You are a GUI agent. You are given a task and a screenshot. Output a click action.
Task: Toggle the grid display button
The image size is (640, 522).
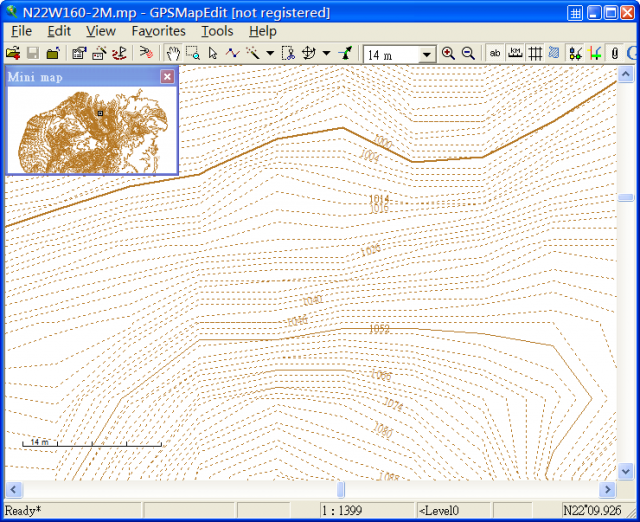tap(535, 53)
